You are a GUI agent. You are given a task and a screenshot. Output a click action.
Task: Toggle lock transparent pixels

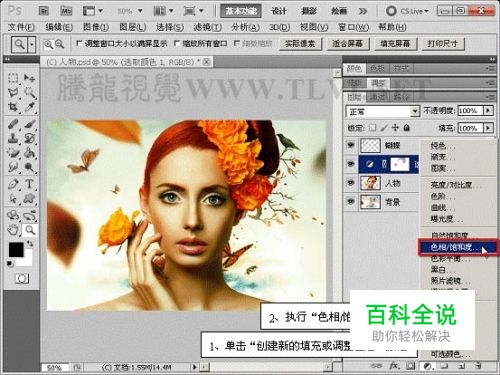click(x=373, y=128)
